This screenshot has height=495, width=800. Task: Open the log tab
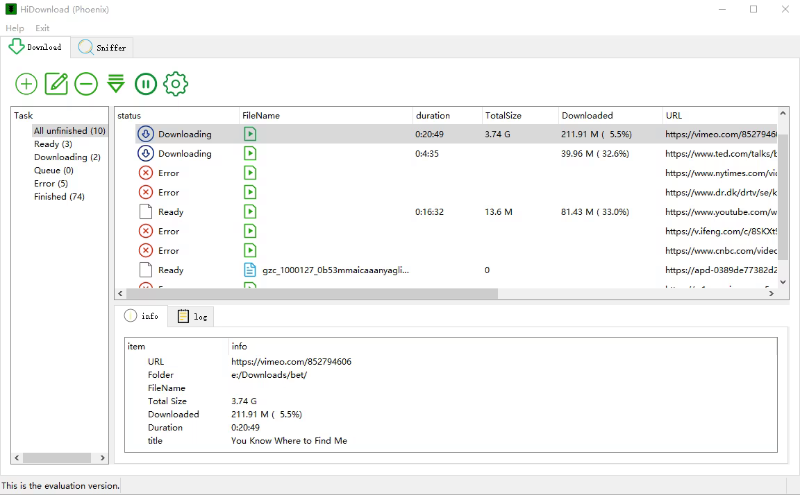pos(193,316)
